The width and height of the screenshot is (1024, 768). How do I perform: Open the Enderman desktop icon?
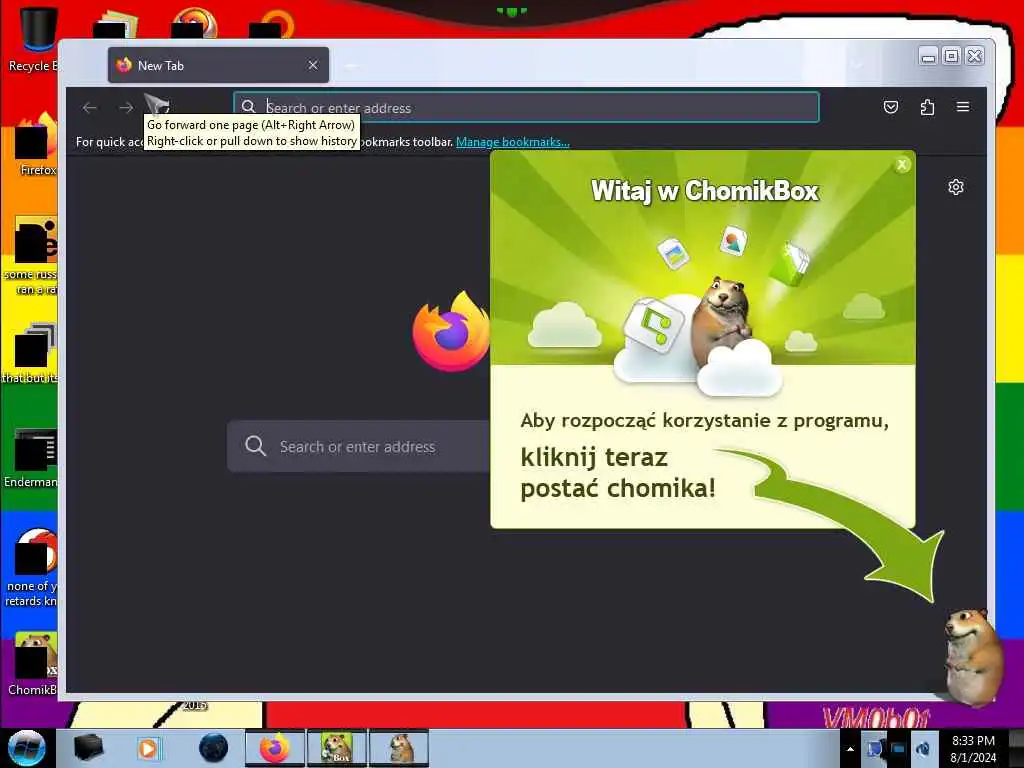(31, 457)
